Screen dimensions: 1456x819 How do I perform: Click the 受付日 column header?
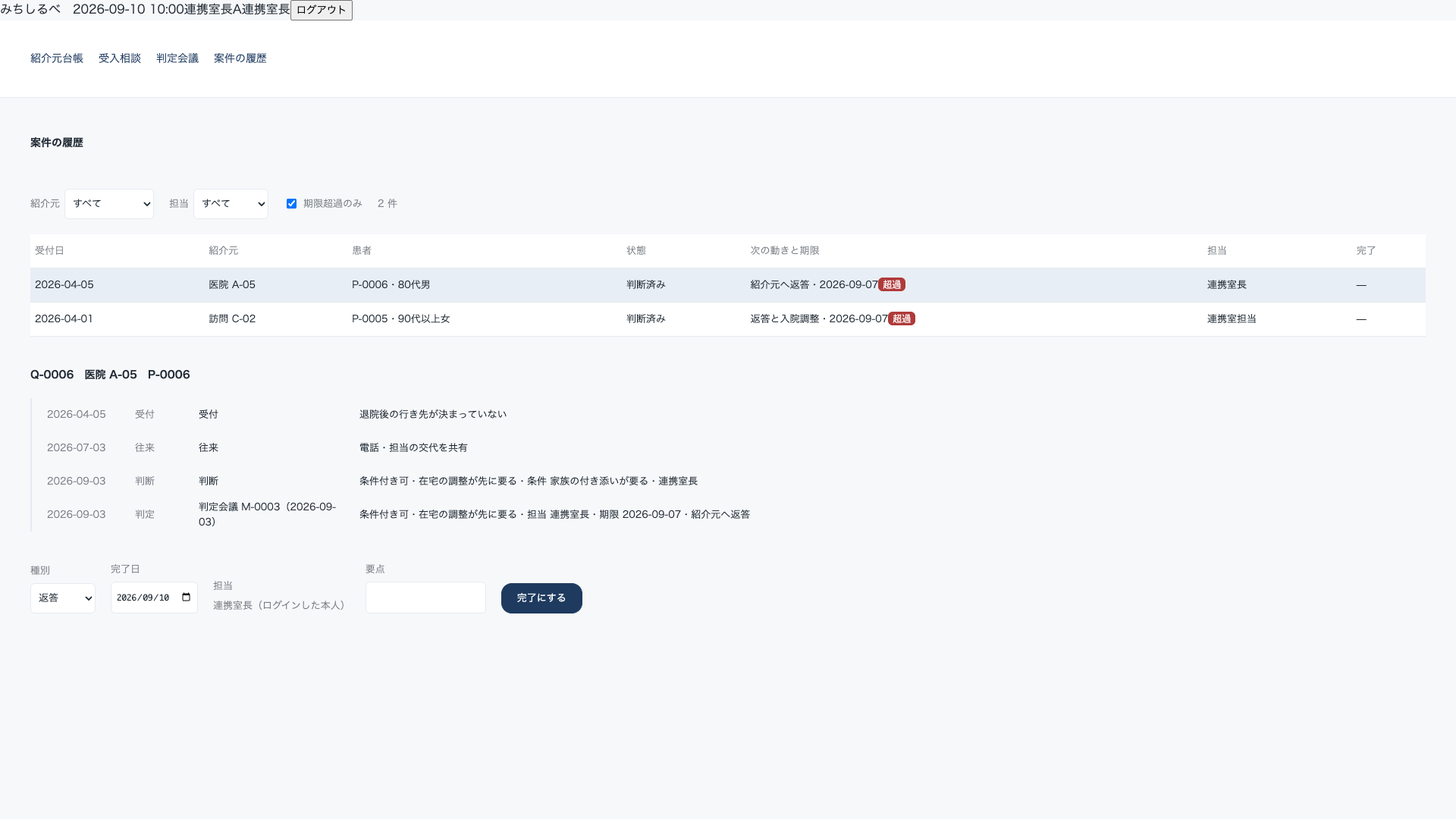pyautogui.click(x=49, y=251)
